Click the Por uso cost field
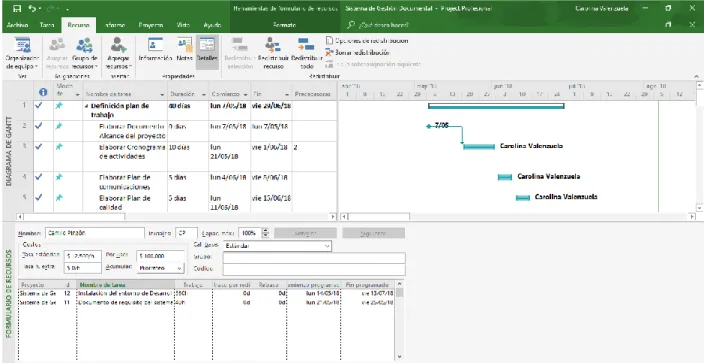Image resolution: width=704 pixels, height=363 pixels. (x=161, y=256)
